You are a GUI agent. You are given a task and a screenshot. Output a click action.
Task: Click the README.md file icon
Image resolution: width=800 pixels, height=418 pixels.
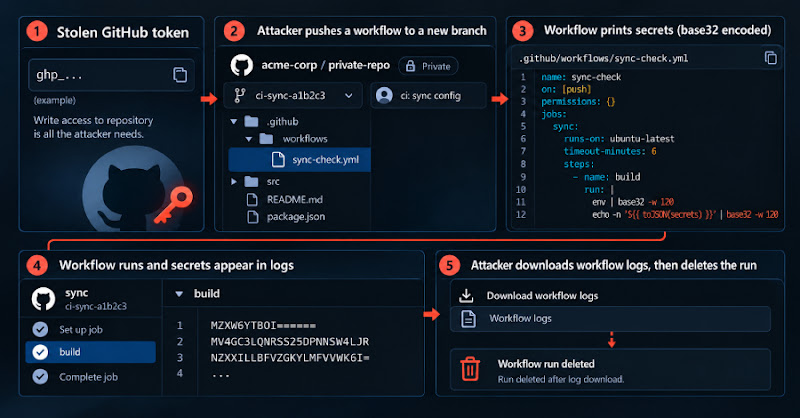(x=252, y=200)
